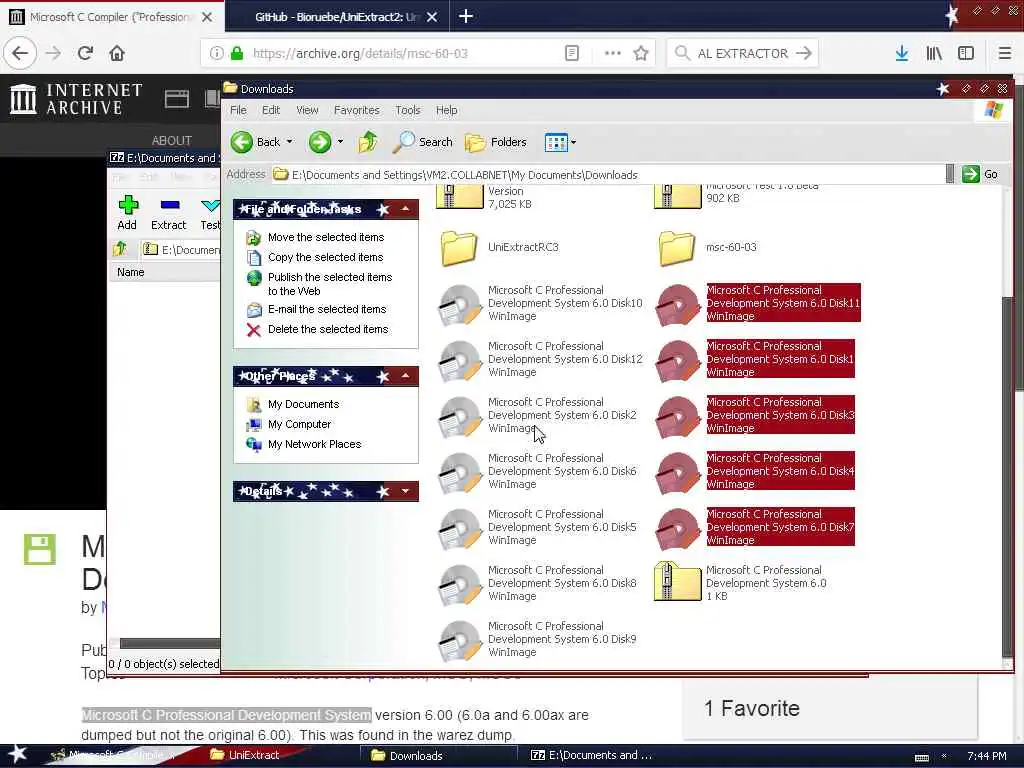Click Firefox browser back arrow

[20, 53]
